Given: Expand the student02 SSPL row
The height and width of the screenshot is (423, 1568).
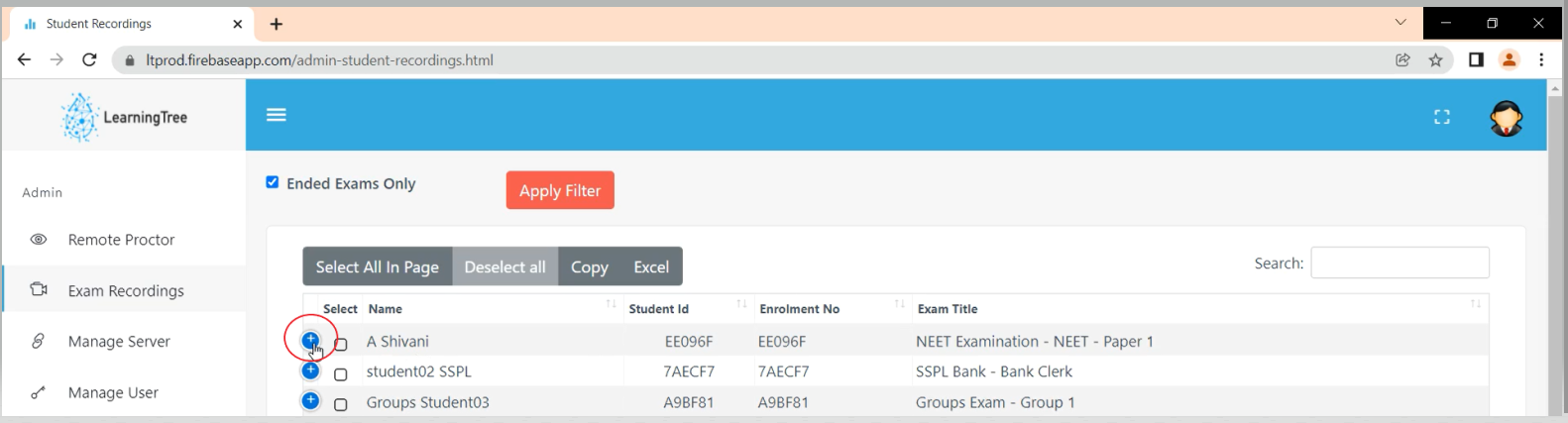Looking at the screenshot, I should [x=310, y=370].
